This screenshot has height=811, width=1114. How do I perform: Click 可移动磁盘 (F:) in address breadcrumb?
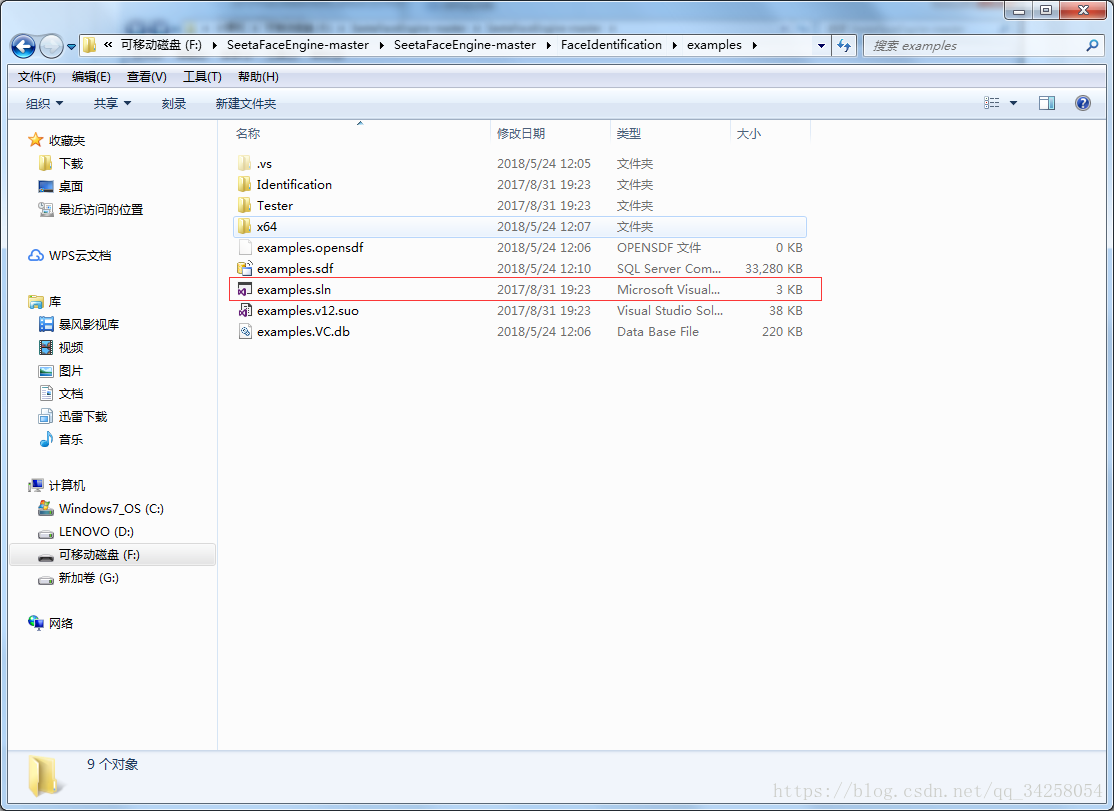pyautogui.click(x=161, y=45)
